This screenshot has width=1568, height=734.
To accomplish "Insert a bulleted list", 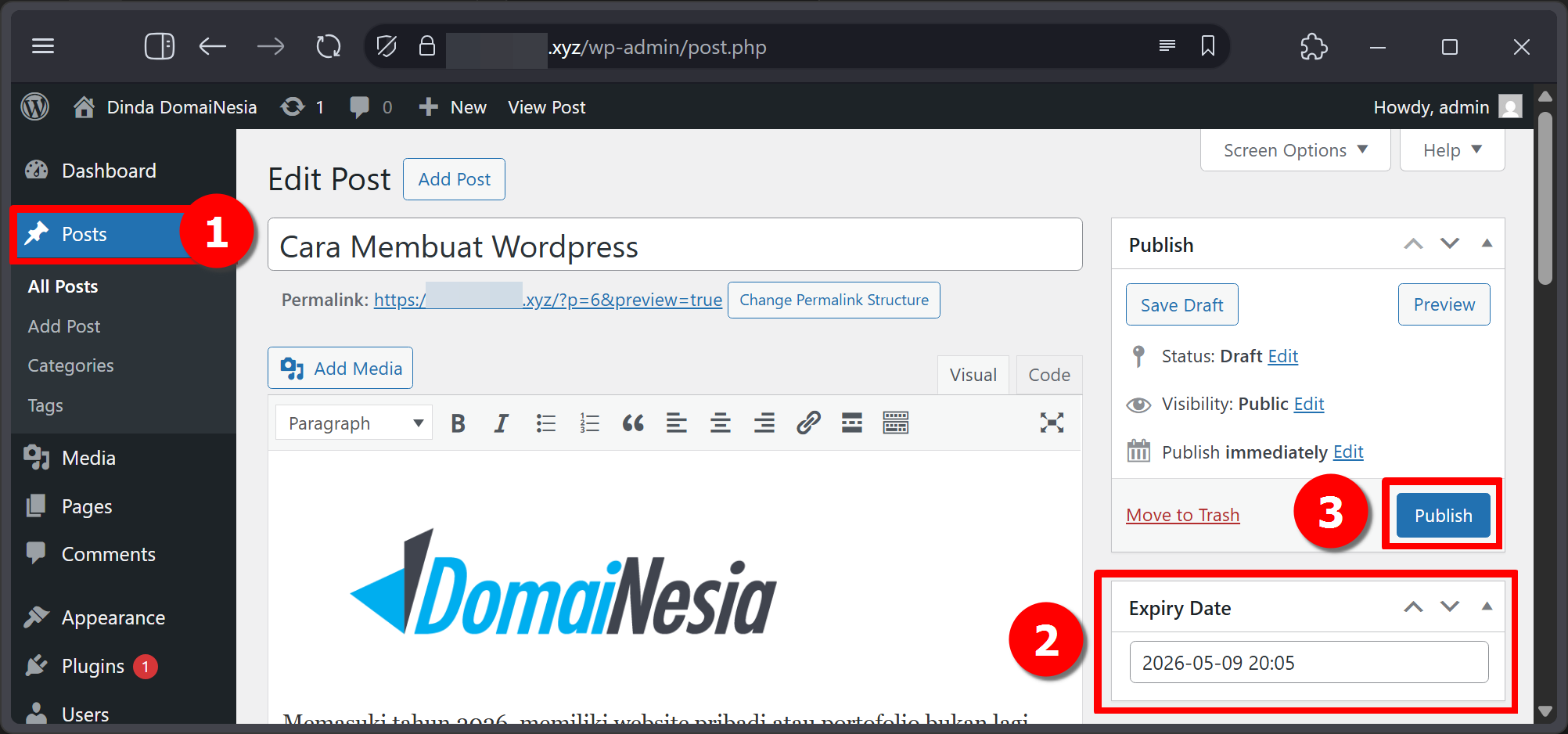I will tap(546, 423).
